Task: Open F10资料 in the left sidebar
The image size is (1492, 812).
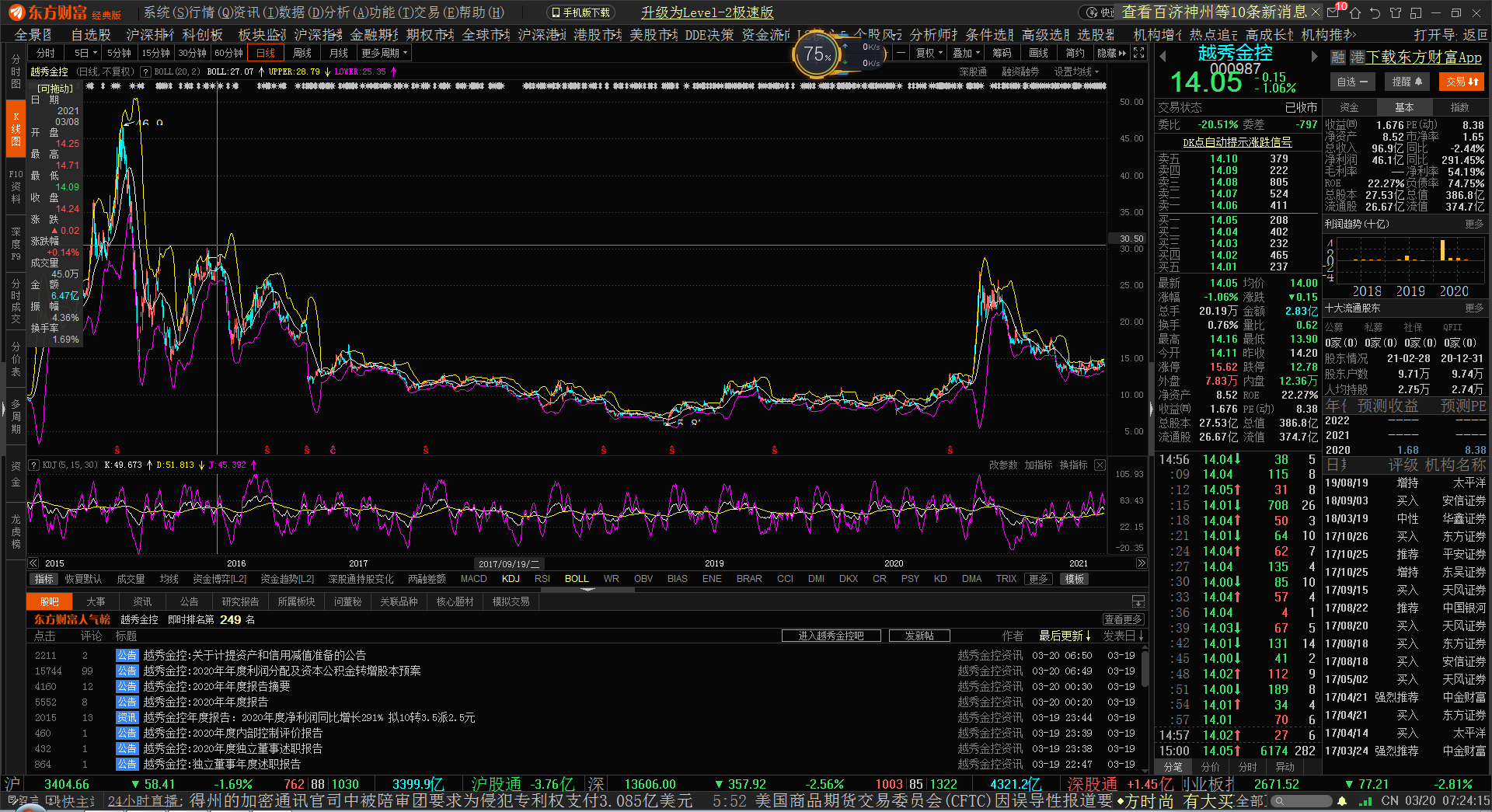Action: 16,186
